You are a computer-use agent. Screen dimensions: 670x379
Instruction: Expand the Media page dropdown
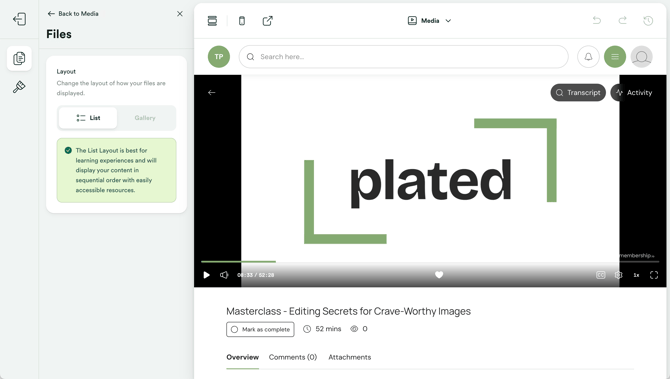[429, 21]
